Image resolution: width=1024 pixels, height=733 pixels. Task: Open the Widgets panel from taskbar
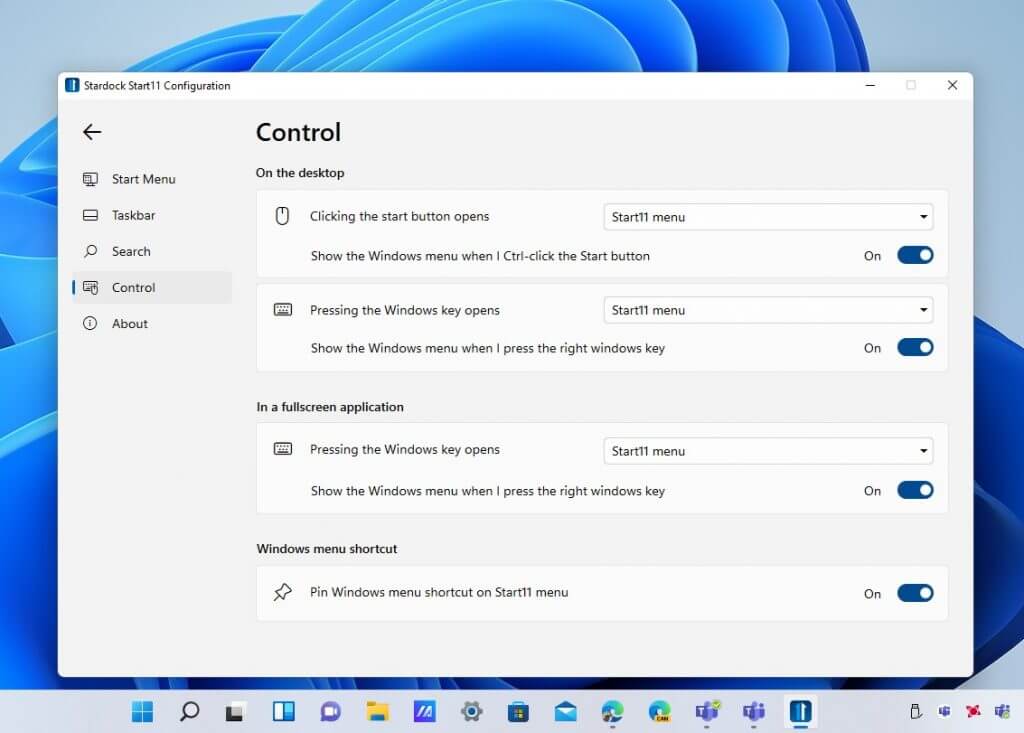[283, 711]
